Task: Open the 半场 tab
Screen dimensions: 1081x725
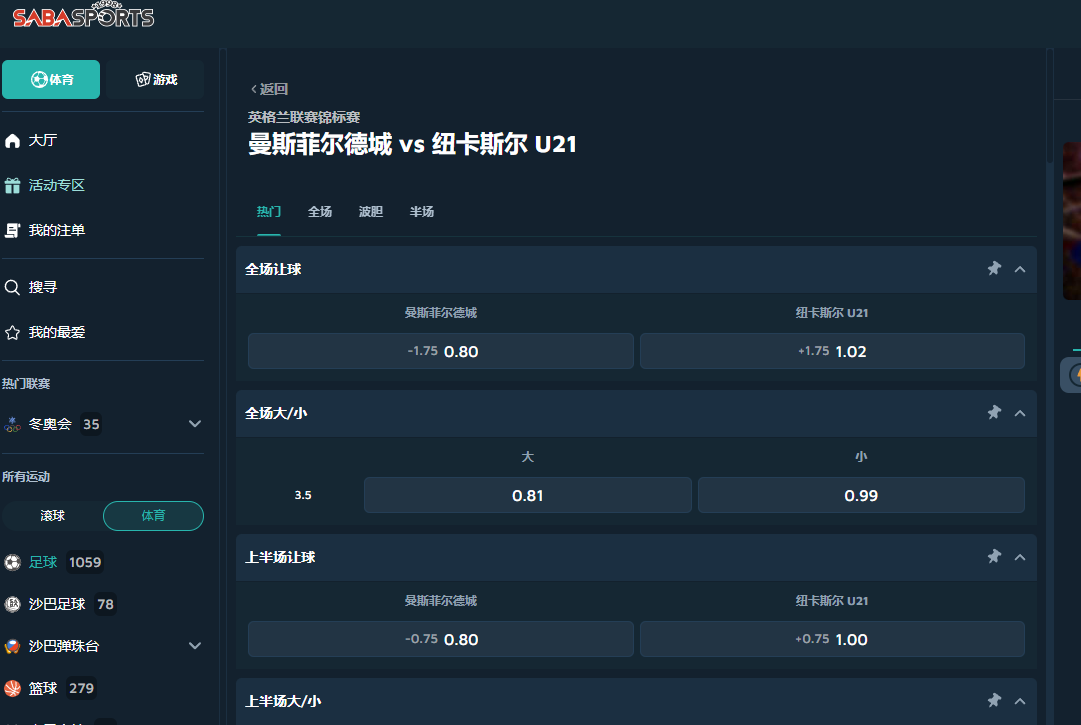Action: tap(422, 212)
